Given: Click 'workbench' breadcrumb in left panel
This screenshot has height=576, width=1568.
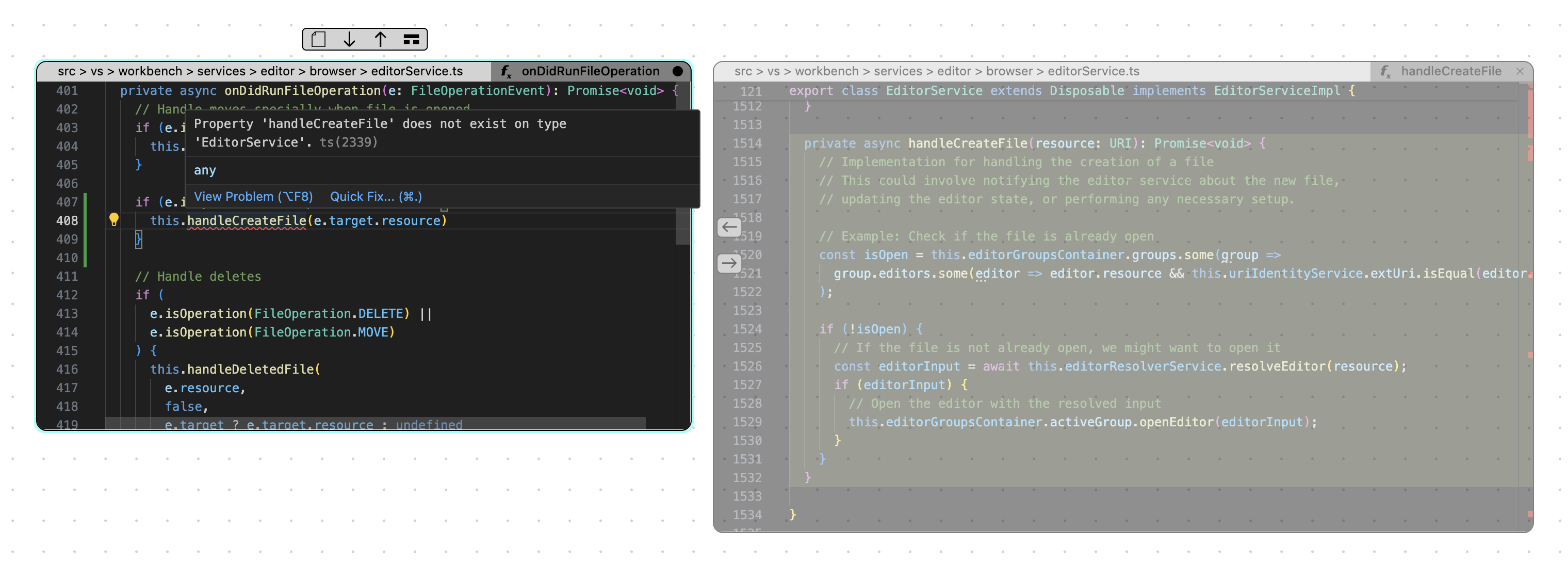Looking at the screenshot, I should (x=150, y=71).
